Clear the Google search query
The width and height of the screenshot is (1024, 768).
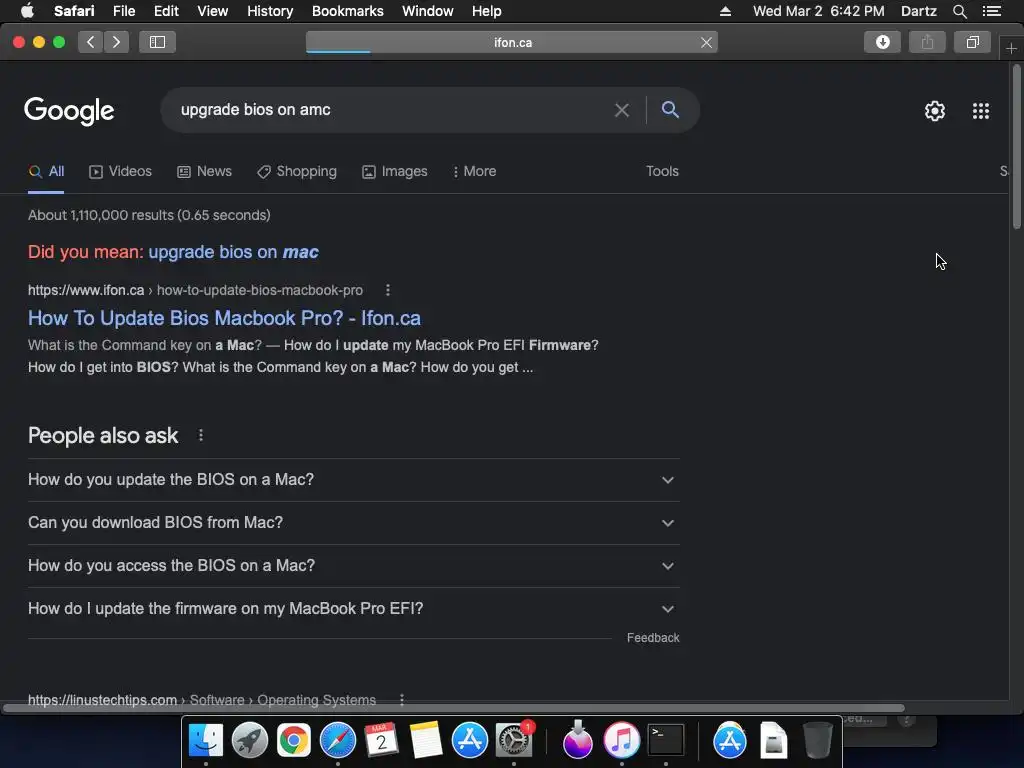click(622, 110)
